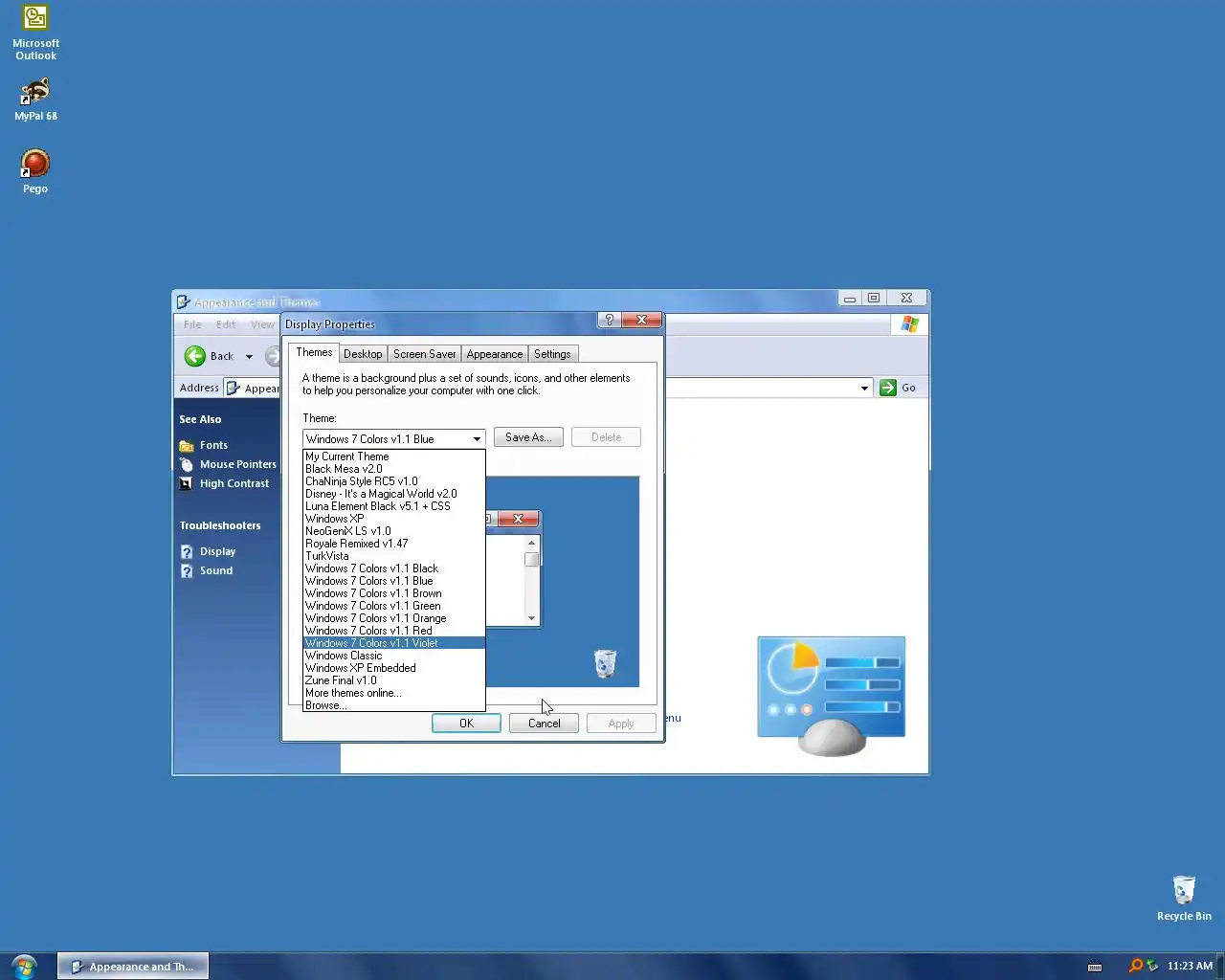Choose Black Mesa v2.0 theme
This screenshot has height=980, width=1225.
[x=394, y=469]
